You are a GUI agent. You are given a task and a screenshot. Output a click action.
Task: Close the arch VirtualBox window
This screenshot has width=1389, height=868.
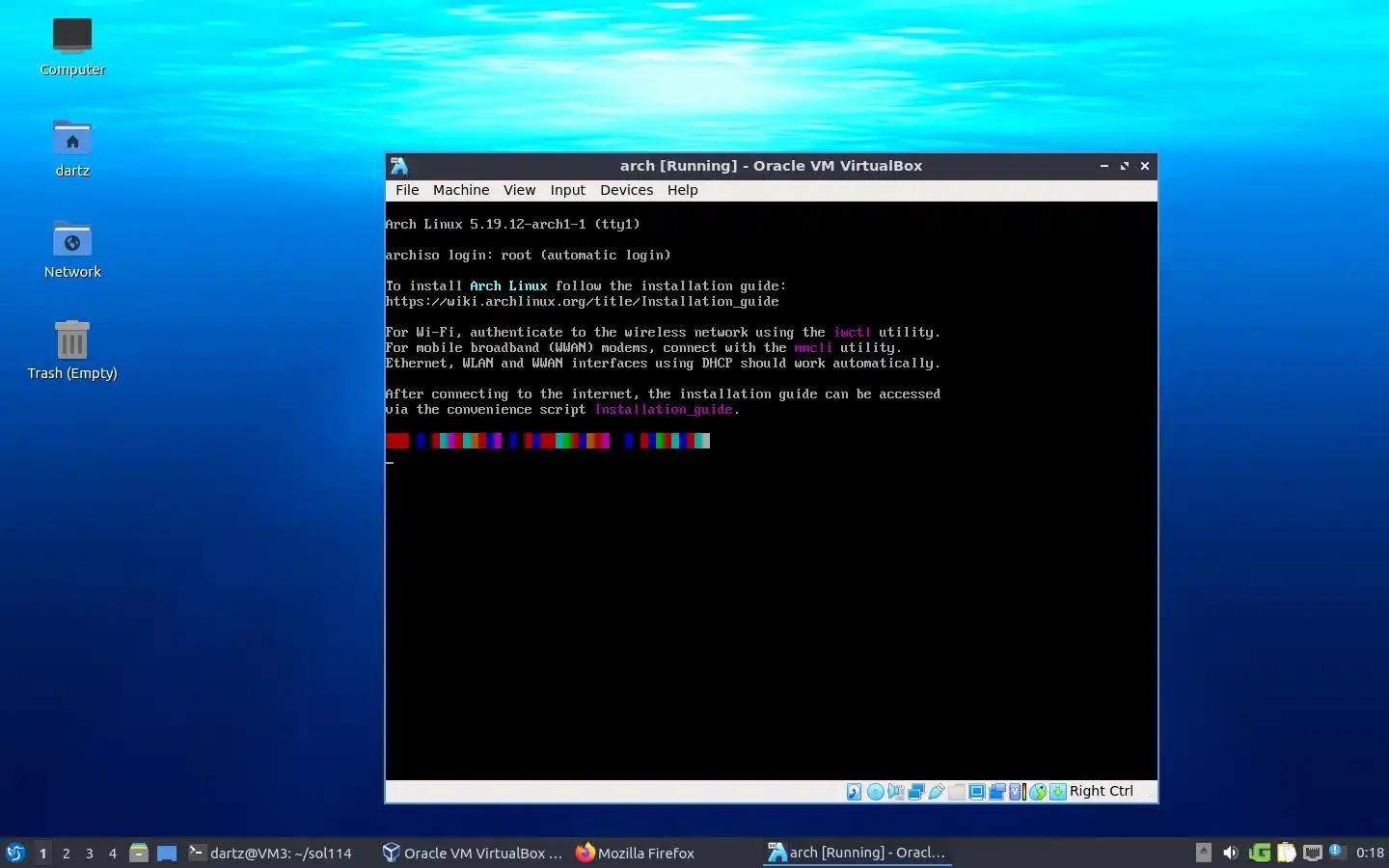click(x=1145, y=166)
